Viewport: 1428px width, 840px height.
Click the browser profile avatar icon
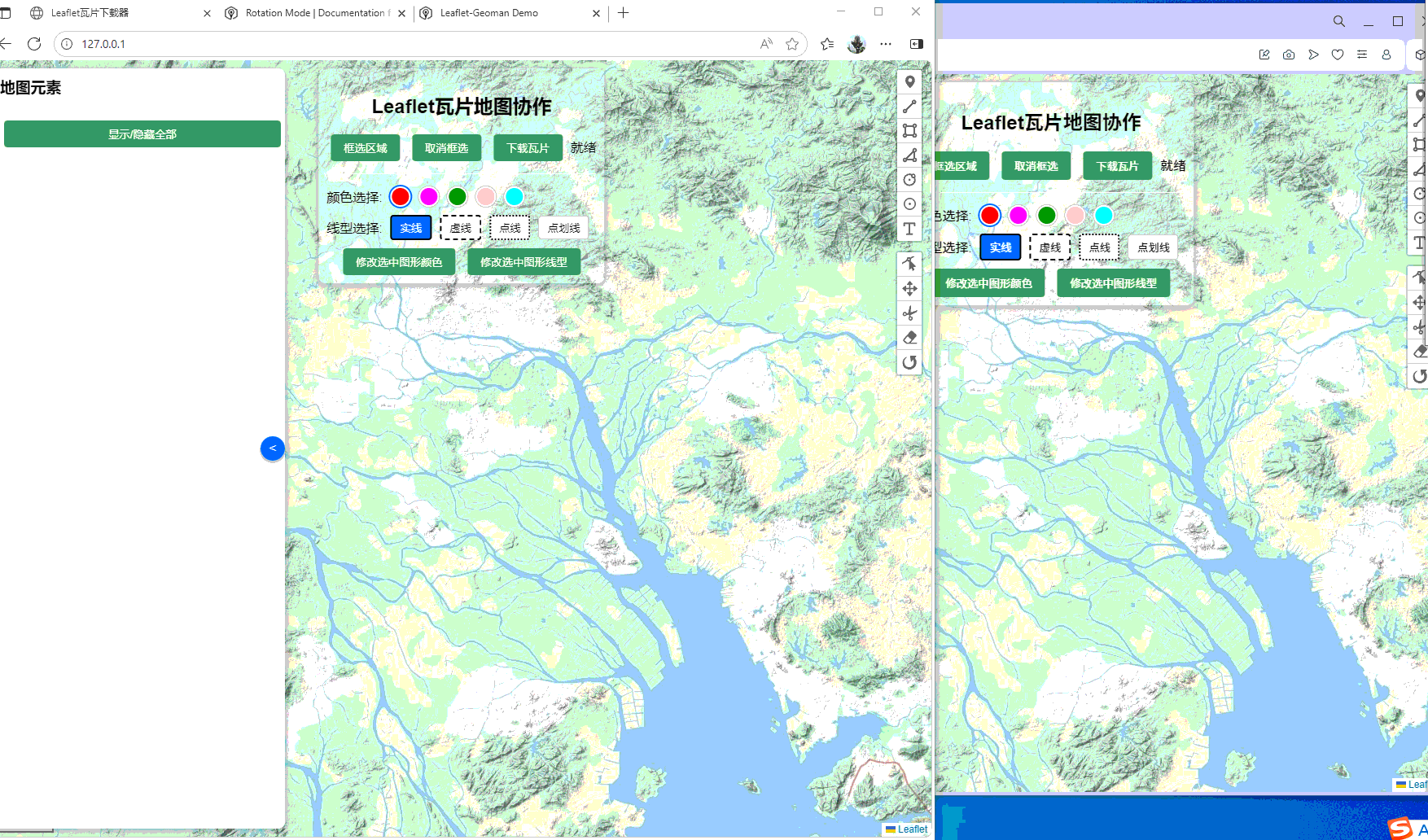(x=856, y=44)
